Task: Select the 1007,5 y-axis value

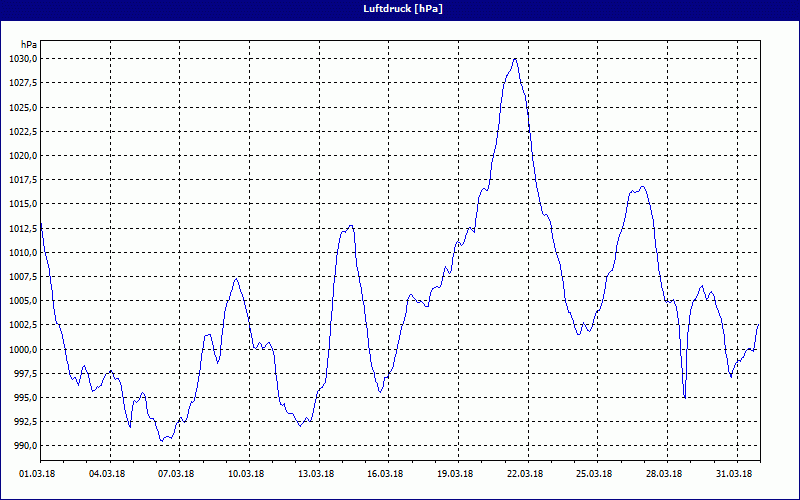Action: point(23,277)
